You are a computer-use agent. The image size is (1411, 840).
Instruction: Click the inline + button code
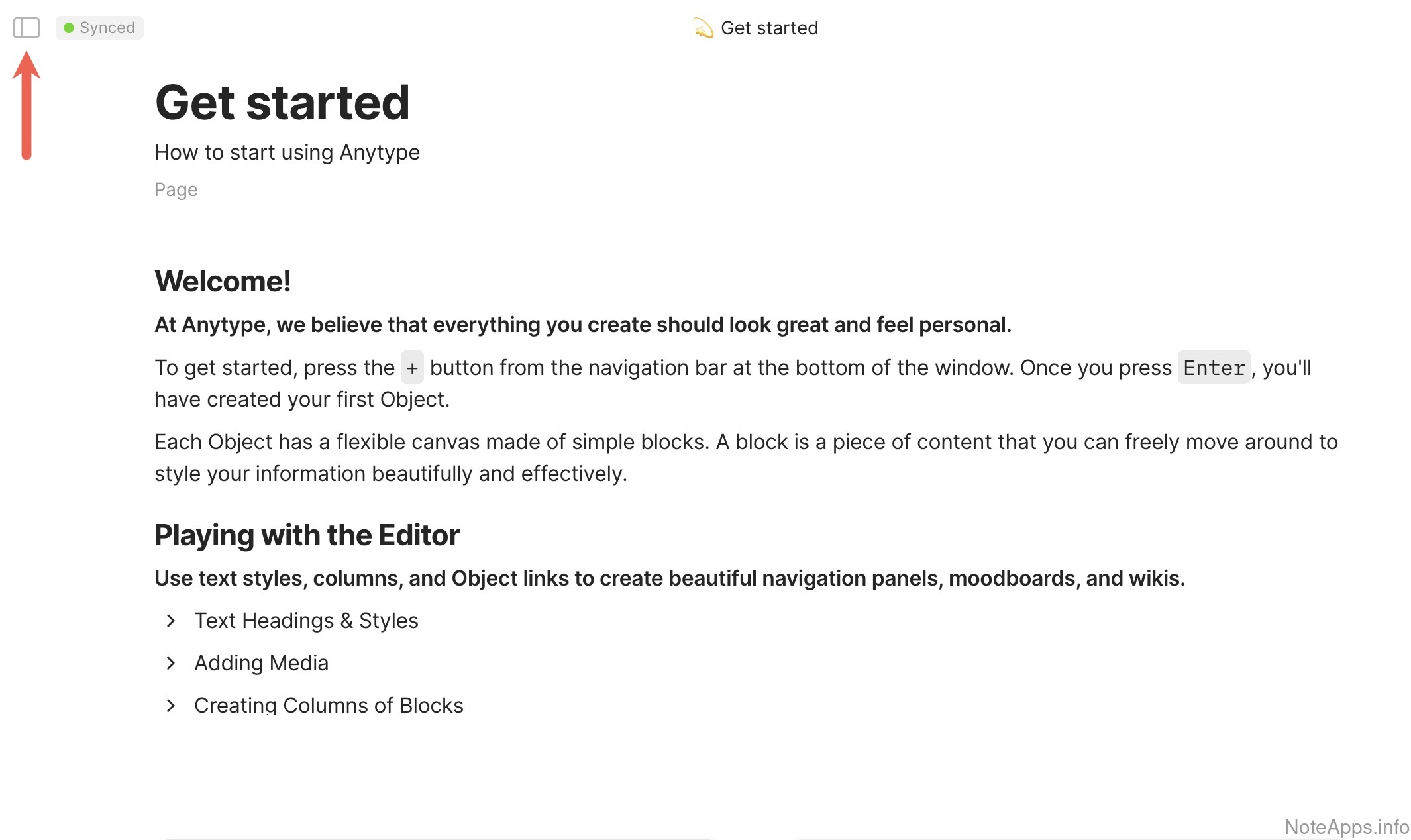pos(412,368)
